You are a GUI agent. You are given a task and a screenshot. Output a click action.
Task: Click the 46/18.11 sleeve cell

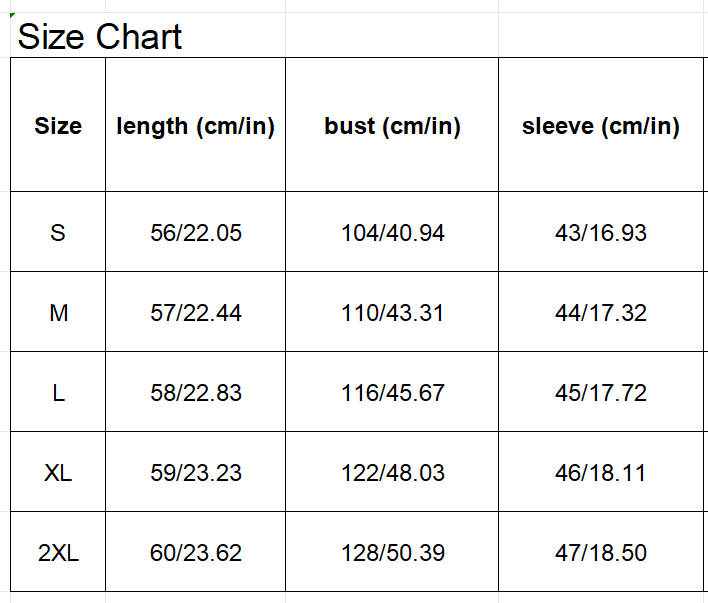[x=600, y=473]
